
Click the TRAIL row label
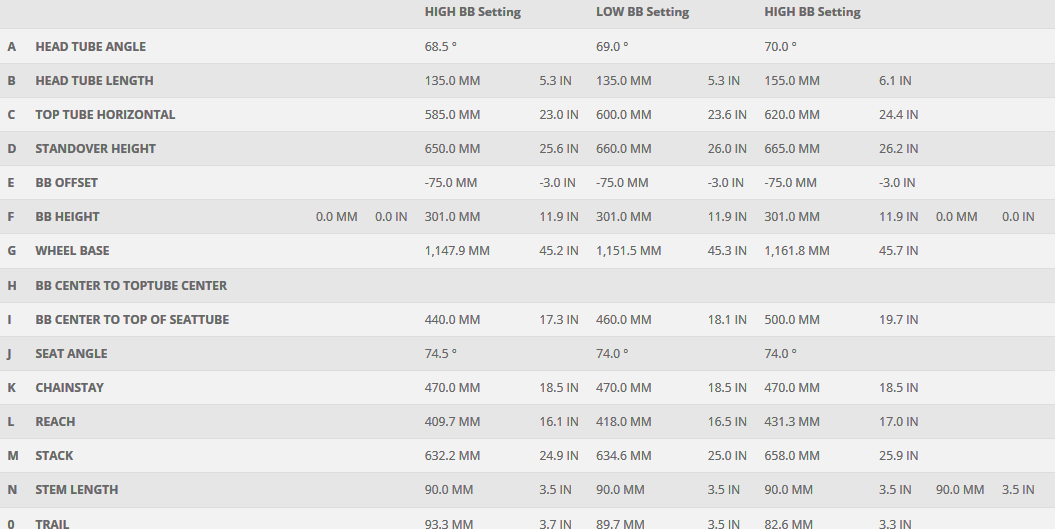[x=53, y=523]
